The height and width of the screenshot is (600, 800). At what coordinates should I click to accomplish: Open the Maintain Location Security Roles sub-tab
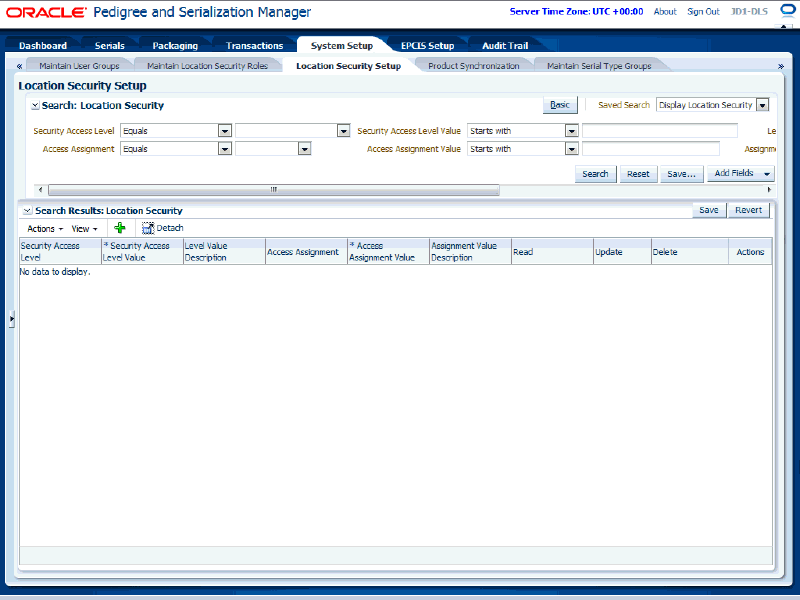point(207,66)
